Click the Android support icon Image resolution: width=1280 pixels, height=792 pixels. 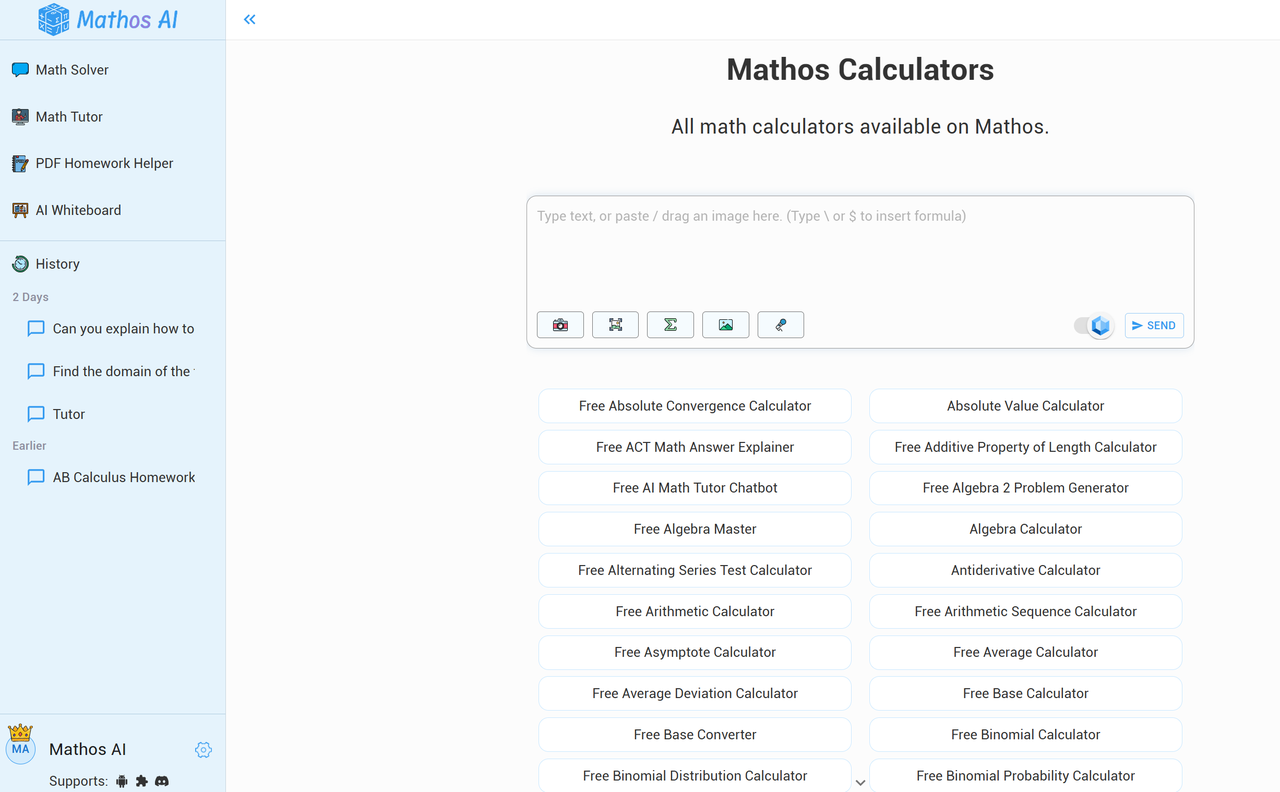pos(122,781)
